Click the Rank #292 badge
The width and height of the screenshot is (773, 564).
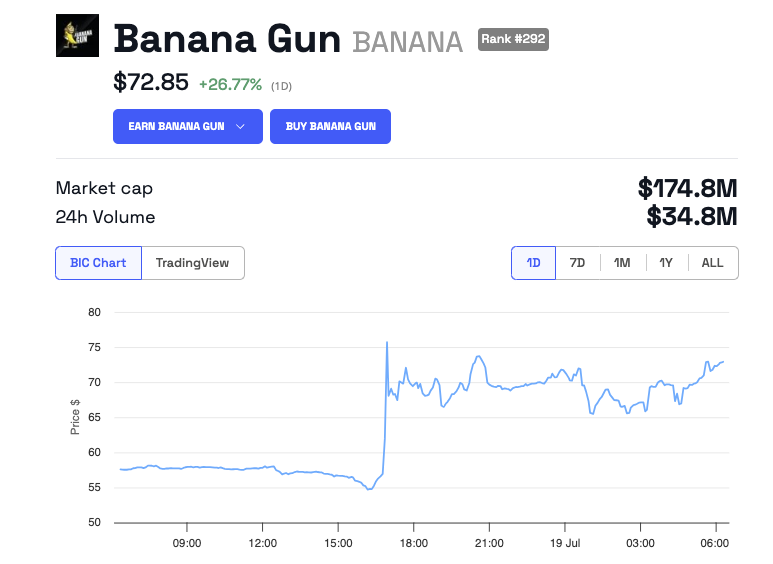[513, 39]
